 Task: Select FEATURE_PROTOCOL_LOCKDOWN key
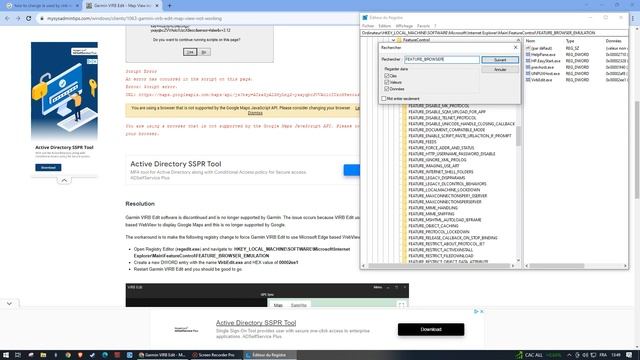pyautogui.click(x=438, y=232)
